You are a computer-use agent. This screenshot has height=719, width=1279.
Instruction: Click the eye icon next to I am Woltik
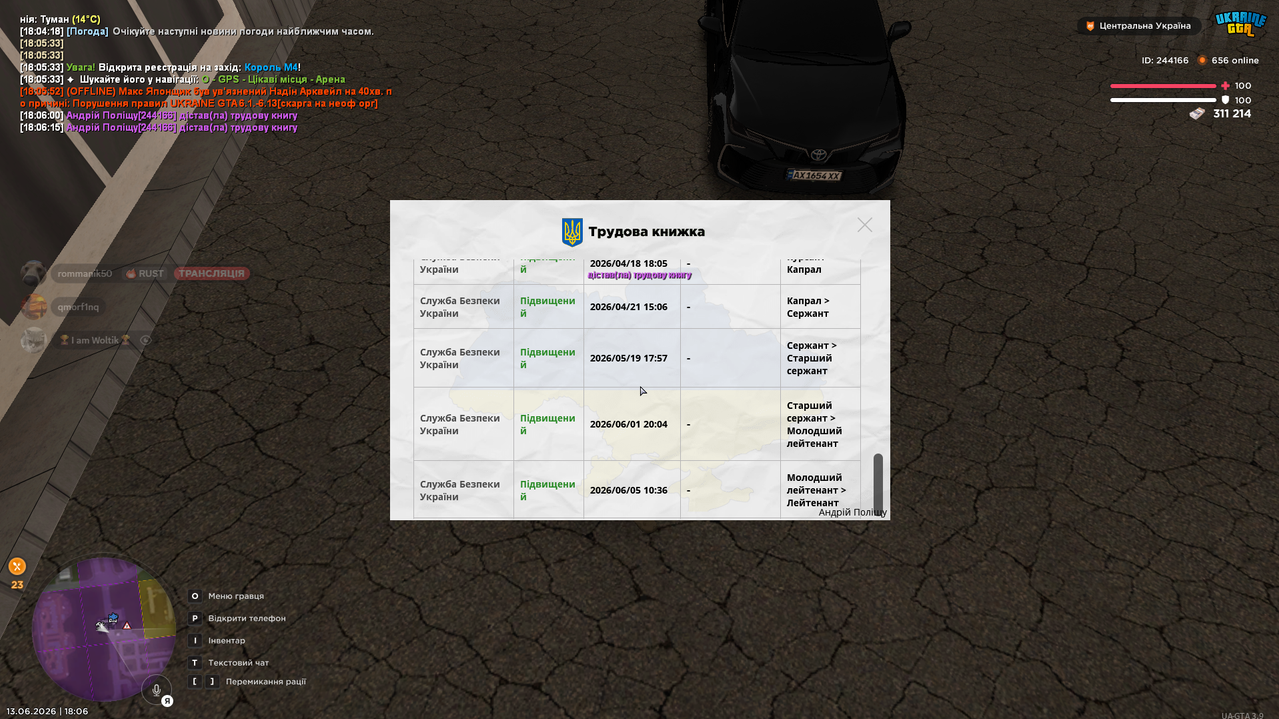point(145,340)
